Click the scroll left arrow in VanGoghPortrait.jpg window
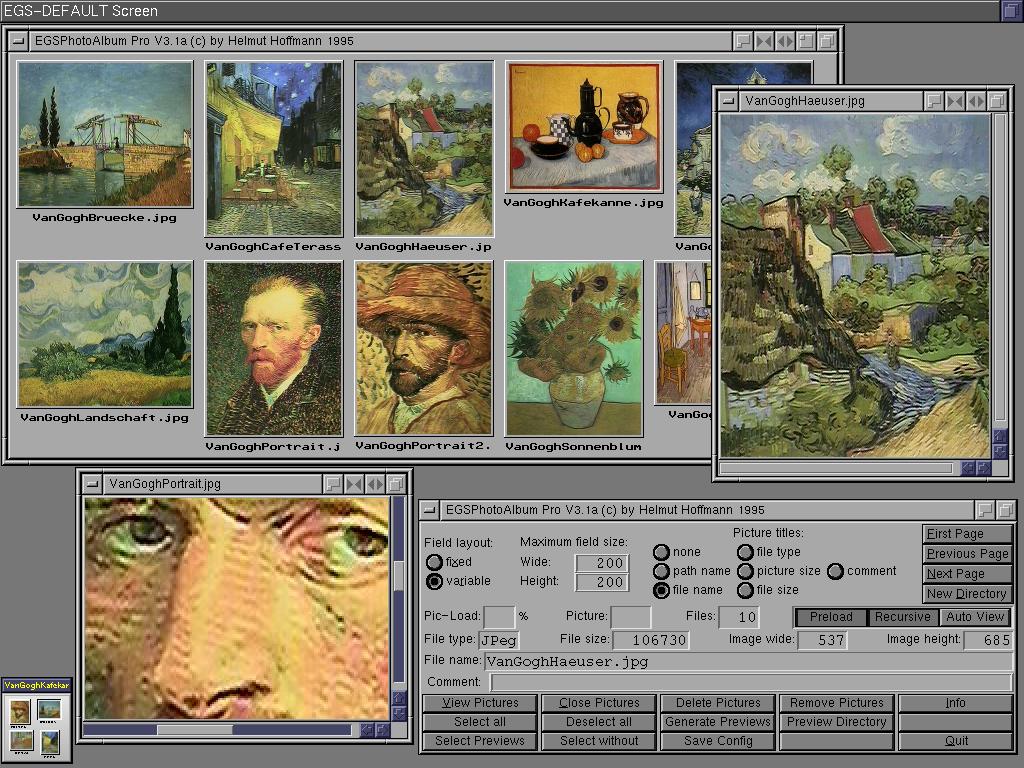The height and width of the screenshot is (768, 1024). coord(367,729)
